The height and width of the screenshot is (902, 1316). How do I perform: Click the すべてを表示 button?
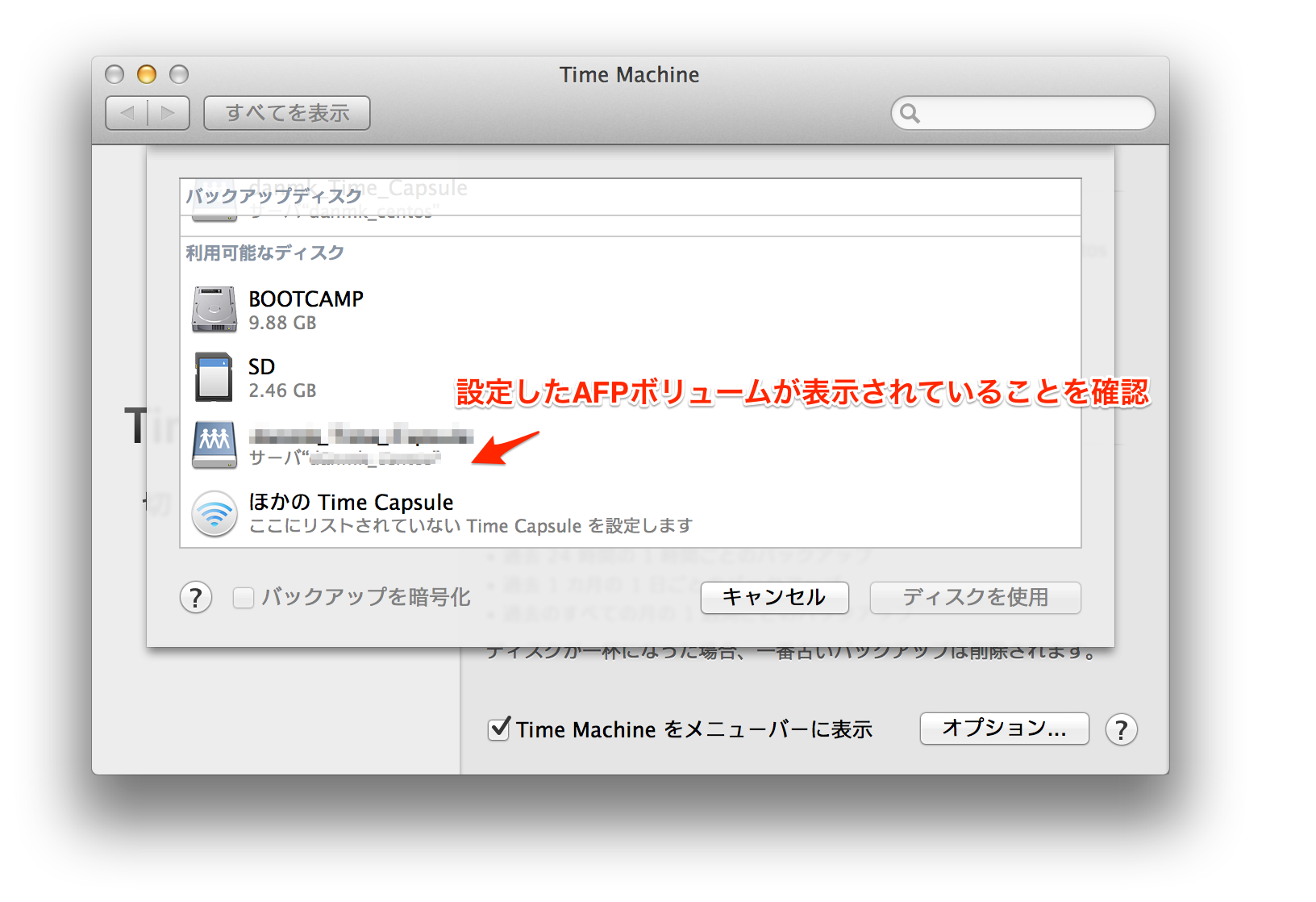click(287, 113)
